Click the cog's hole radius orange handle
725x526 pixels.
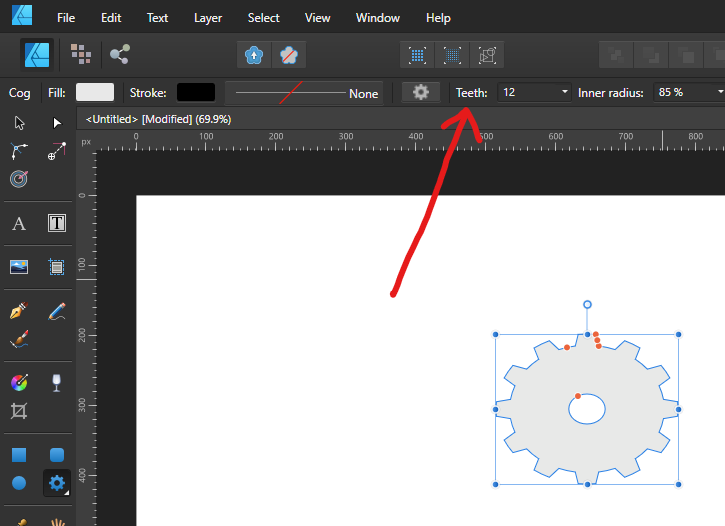coord(578,396)
